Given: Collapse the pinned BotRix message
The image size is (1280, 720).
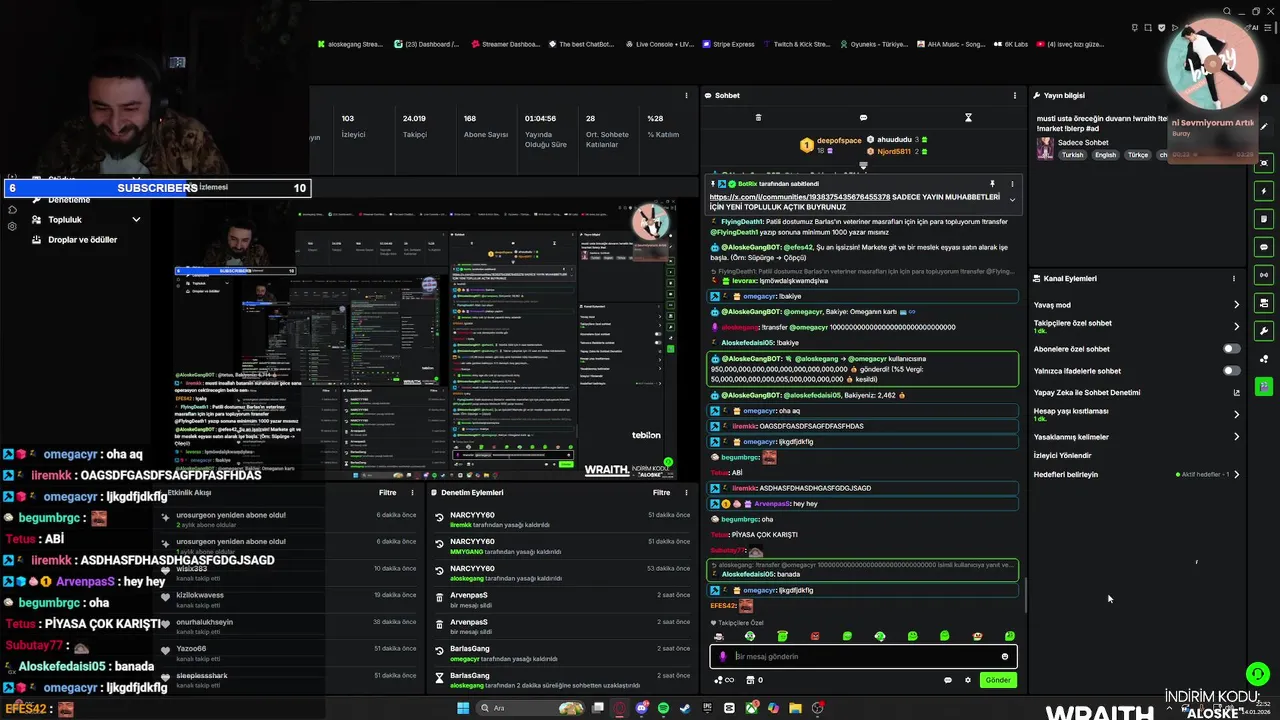Looking at the screenshot, I should click(1012, 200).
